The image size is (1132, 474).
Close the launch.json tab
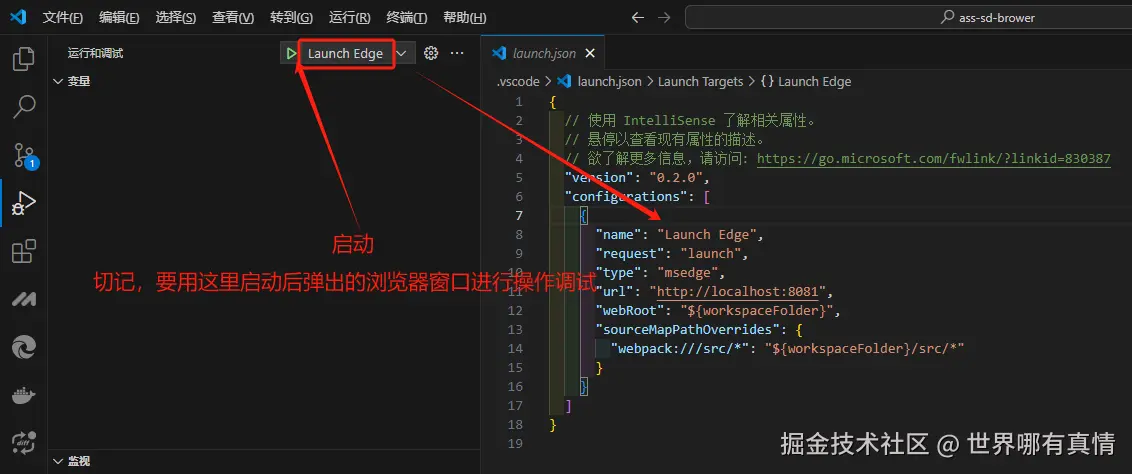(590, 53)
